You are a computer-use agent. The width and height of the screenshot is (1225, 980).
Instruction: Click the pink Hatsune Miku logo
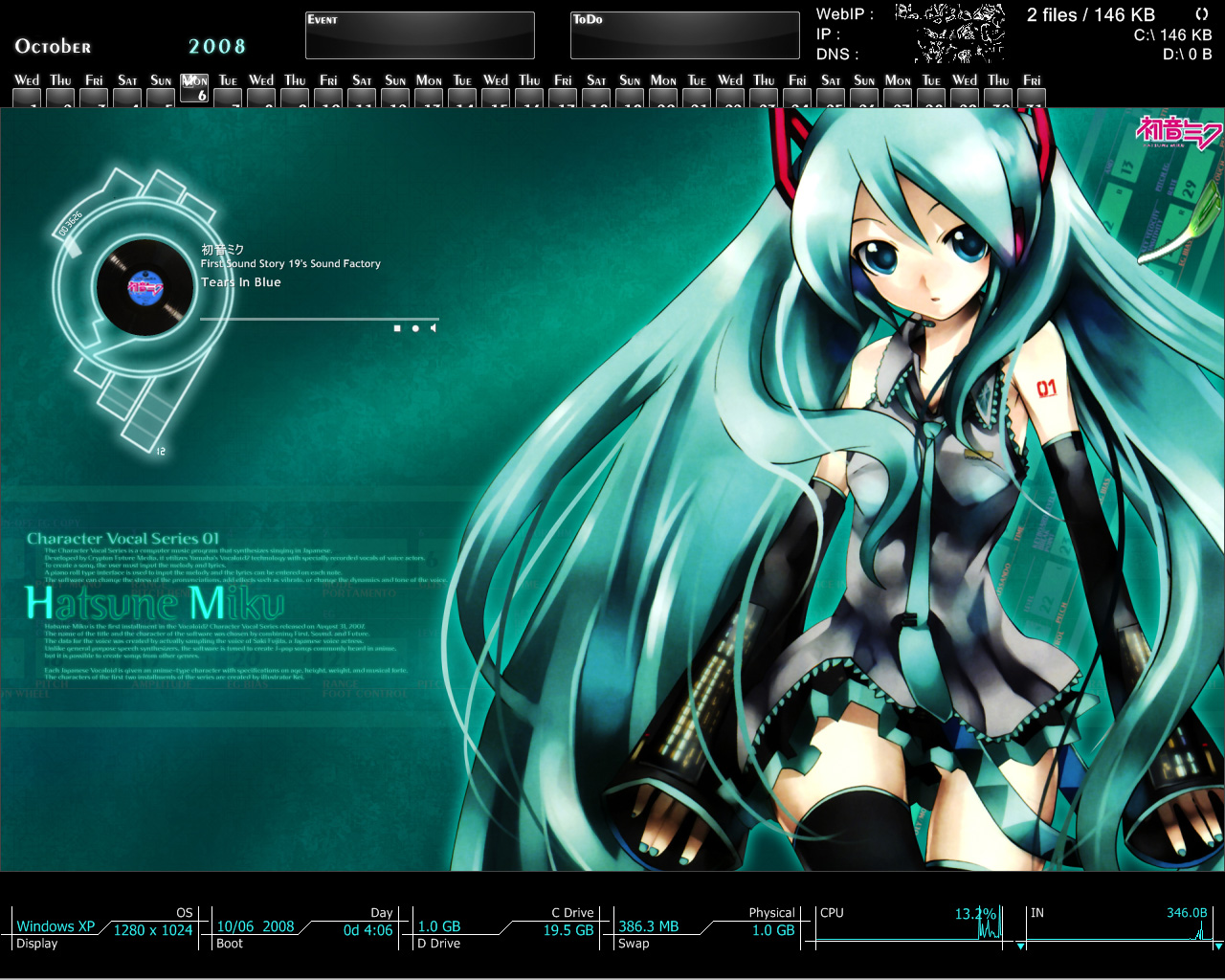1178,132
